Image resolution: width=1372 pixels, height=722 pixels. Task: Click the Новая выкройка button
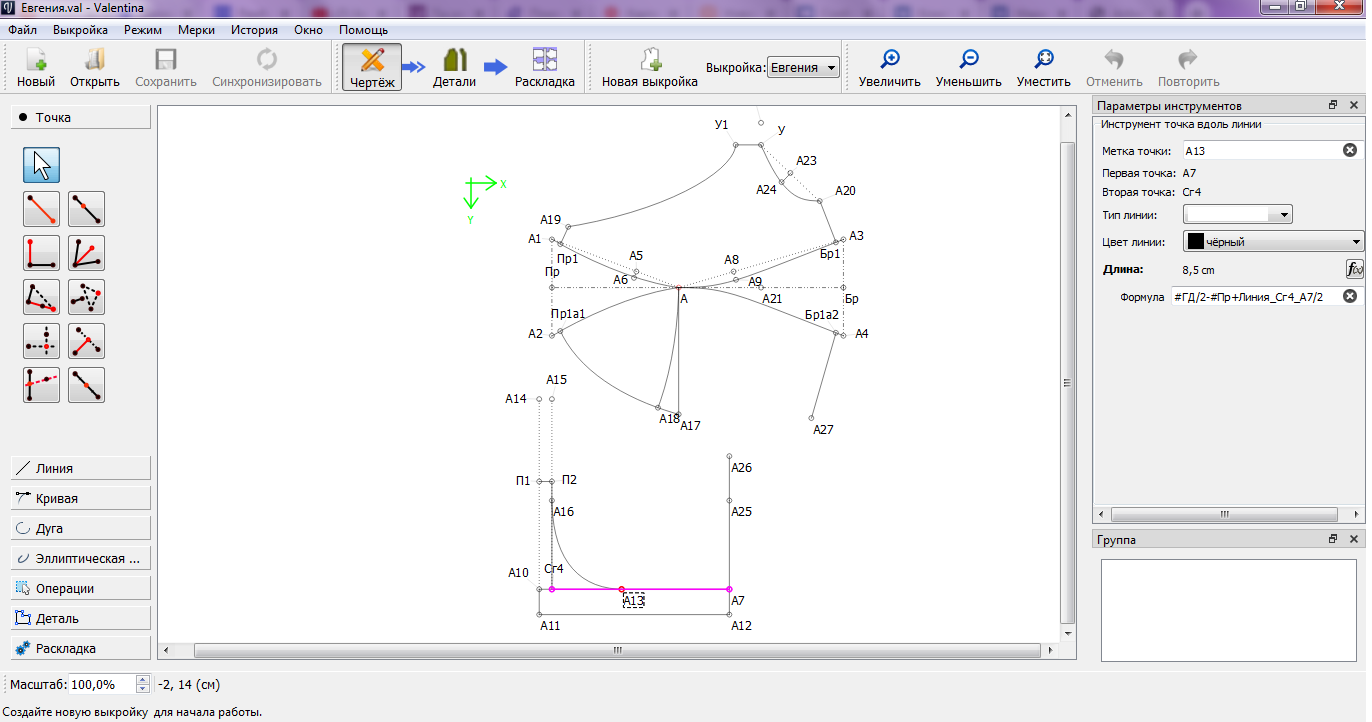tap(649, 68)
